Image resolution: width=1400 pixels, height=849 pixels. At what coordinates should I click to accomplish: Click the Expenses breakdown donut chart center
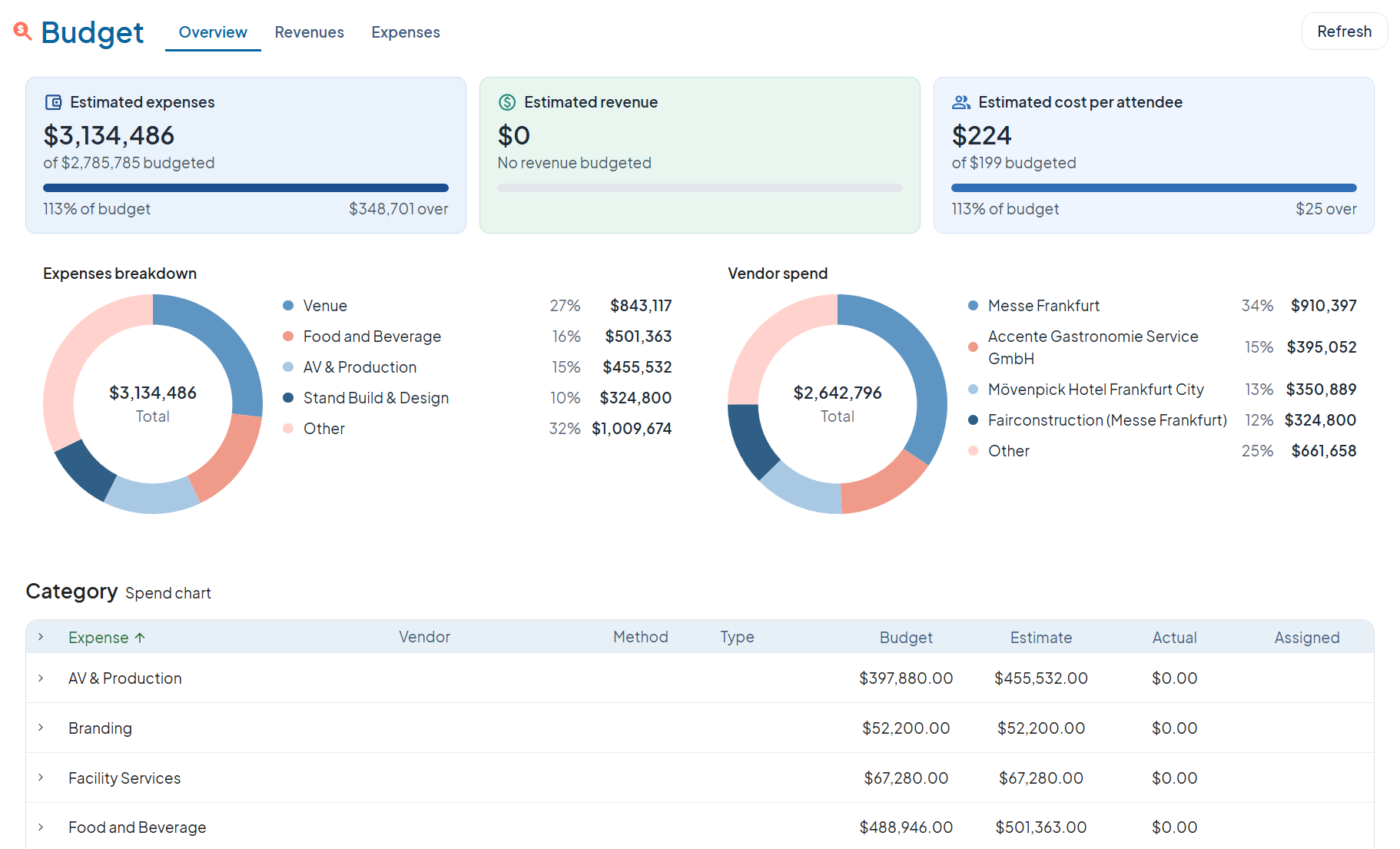[x=153, y=404]
